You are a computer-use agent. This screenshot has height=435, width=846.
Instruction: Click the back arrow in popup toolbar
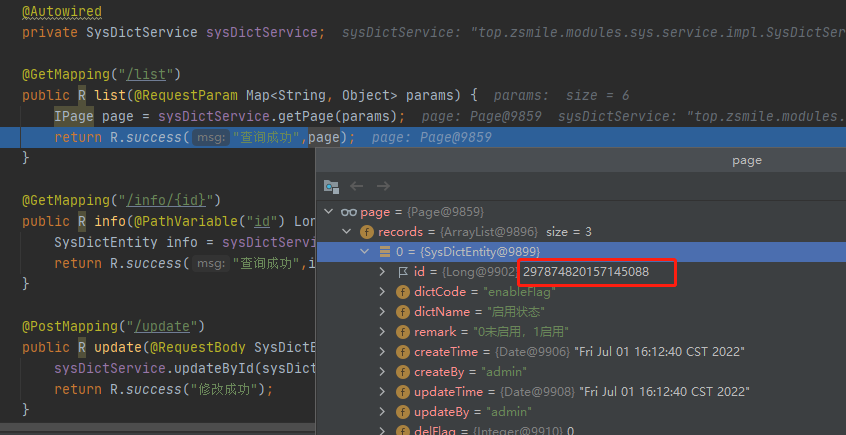pyautogui.click(x=357, y=186)
